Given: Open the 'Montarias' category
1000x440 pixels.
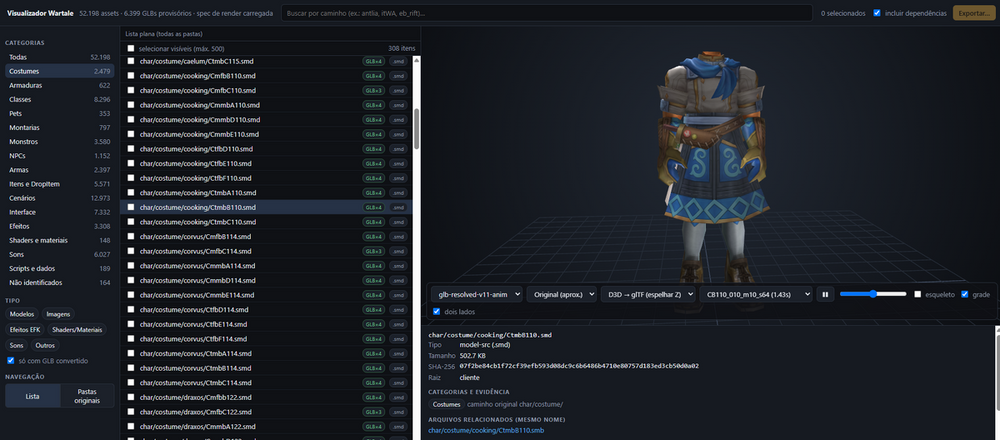Looking at the screenshot, I should tap(59, 128).
